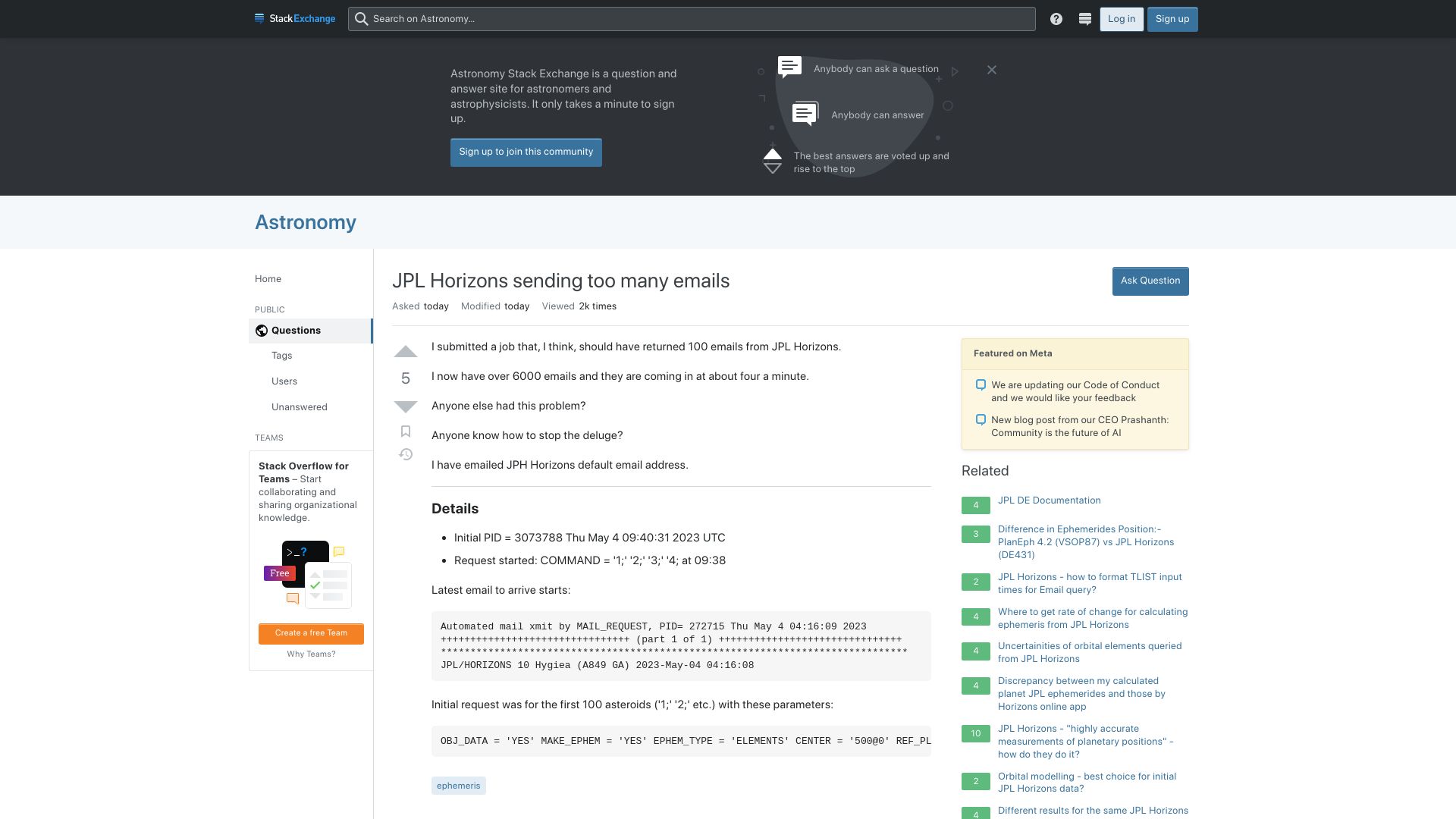1456x819 pixels.
Task: Open related Uncertainties of orbital elements question
Action: (1090, 652)
